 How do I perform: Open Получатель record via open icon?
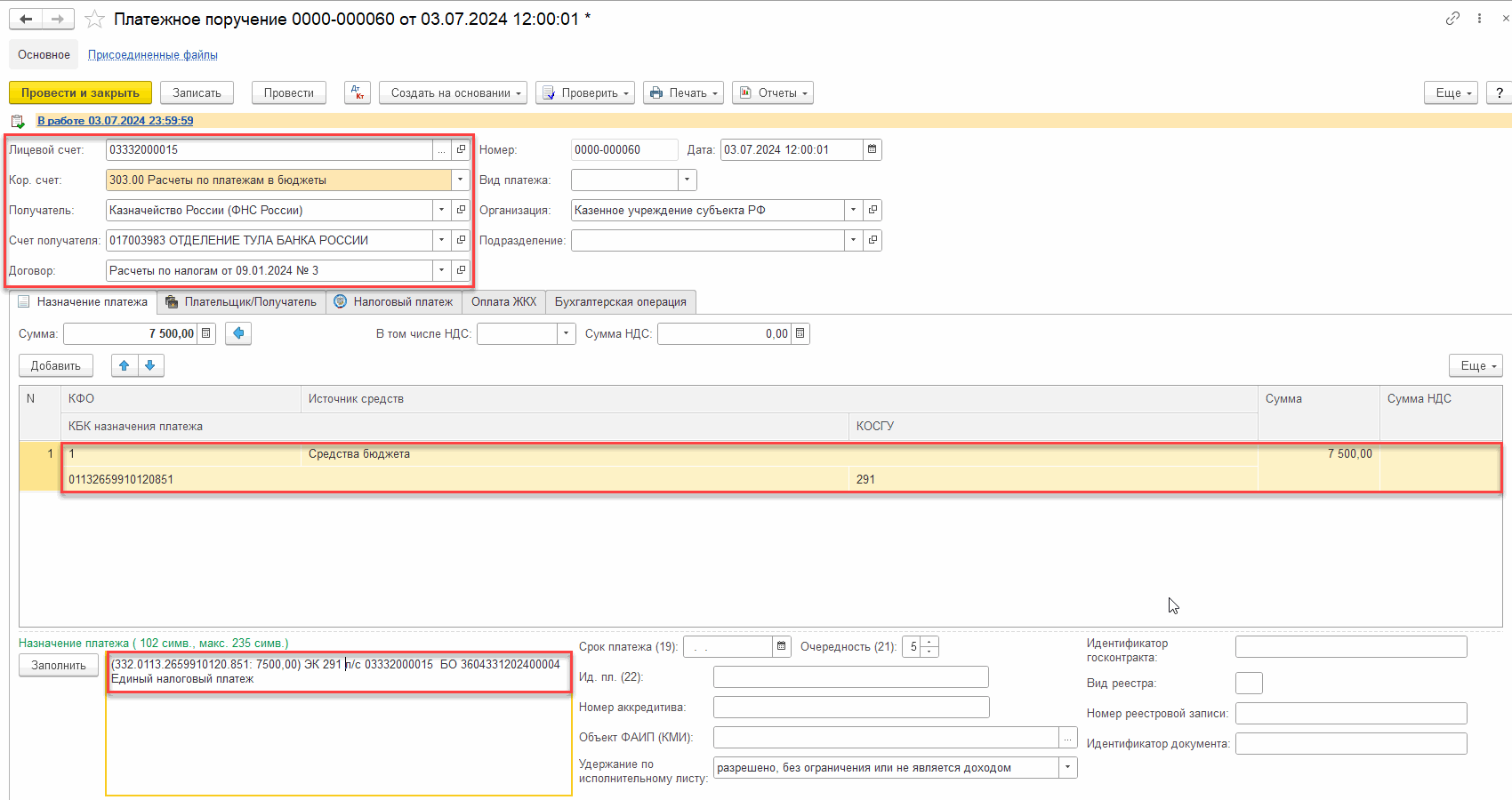461,210
